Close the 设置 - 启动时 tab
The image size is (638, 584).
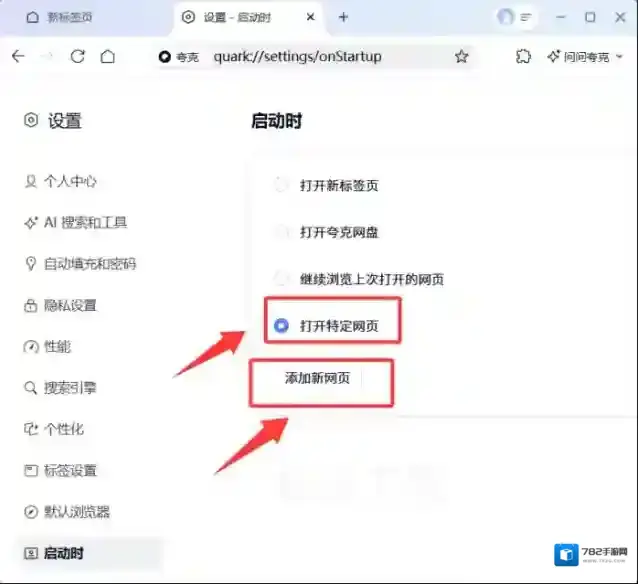pyautogui.click(x=310, y=17)
